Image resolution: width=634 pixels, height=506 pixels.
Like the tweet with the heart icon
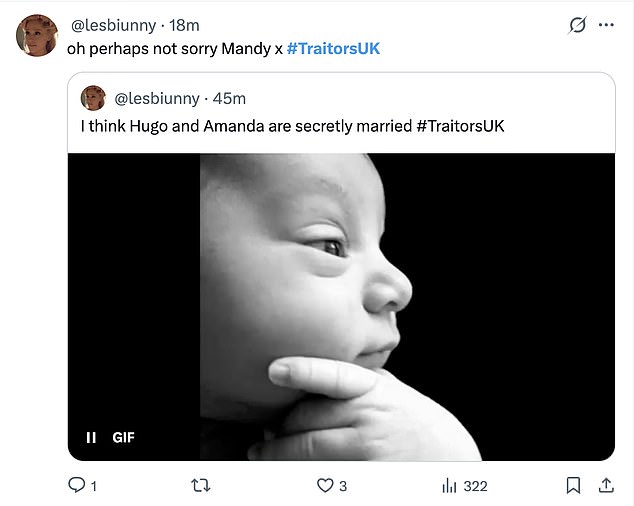(x=324, y=485)
